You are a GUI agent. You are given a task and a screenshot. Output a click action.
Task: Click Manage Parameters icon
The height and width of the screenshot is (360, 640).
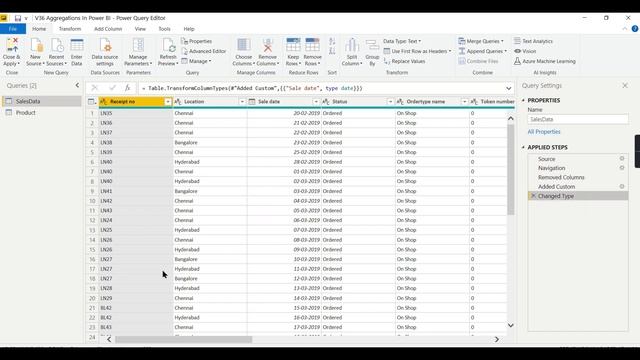point(138,52)
